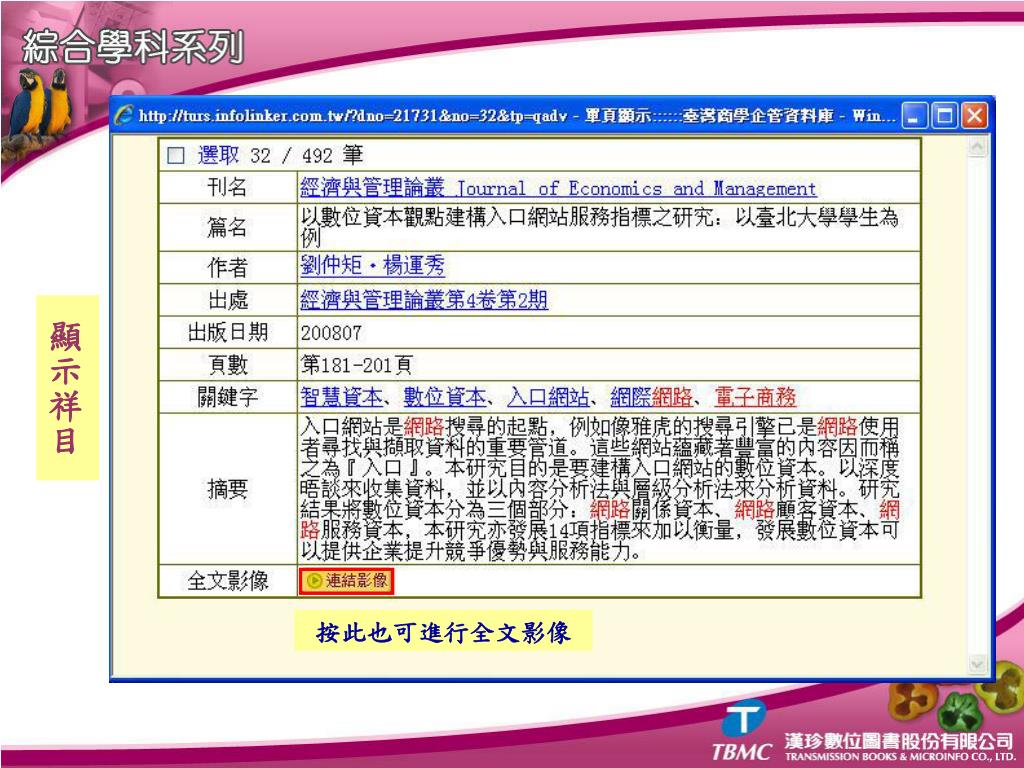Click the 摘要 row label
This screenshot has height=768, width=1024.
[227, 488]
